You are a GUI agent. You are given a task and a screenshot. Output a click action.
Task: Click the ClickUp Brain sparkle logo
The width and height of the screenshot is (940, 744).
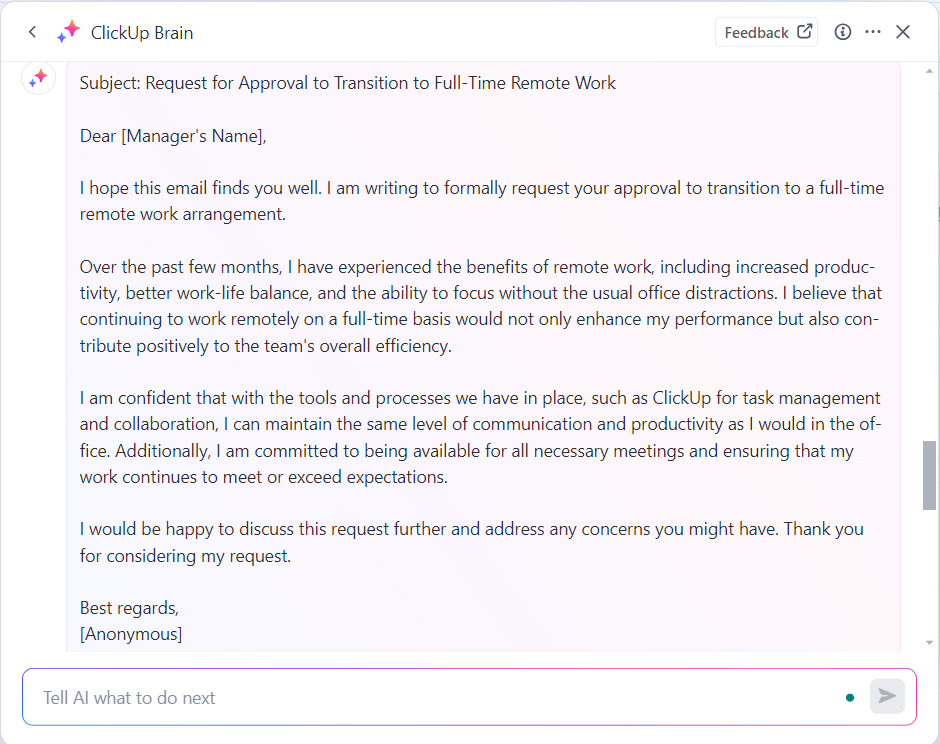(68, 32)
